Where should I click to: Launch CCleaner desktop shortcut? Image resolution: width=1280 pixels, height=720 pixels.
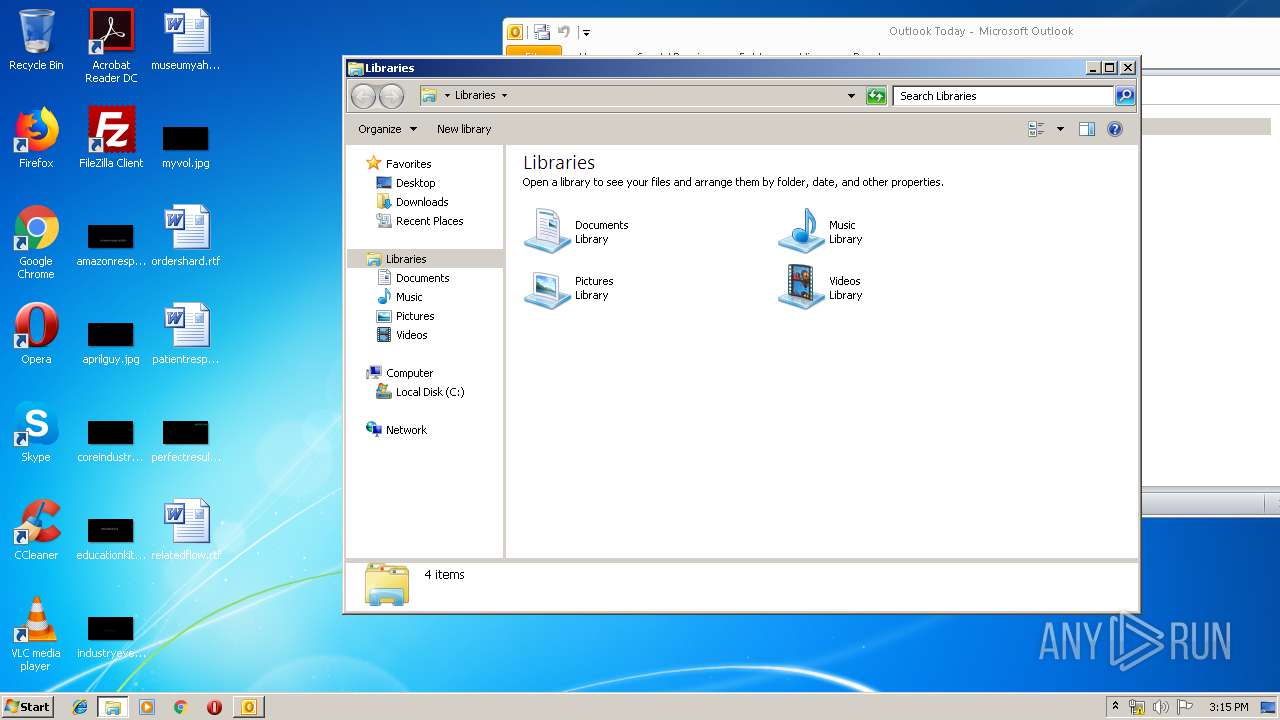click(x=36, y=530)
